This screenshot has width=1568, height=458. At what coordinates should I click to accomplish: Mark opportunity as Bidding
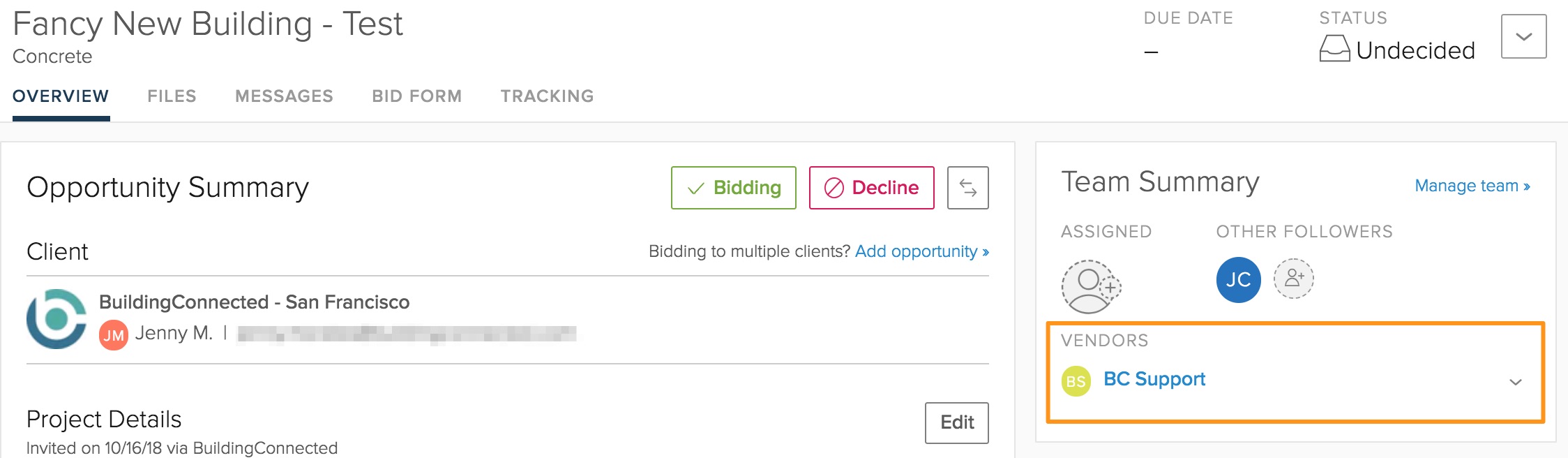pos(733,188)
